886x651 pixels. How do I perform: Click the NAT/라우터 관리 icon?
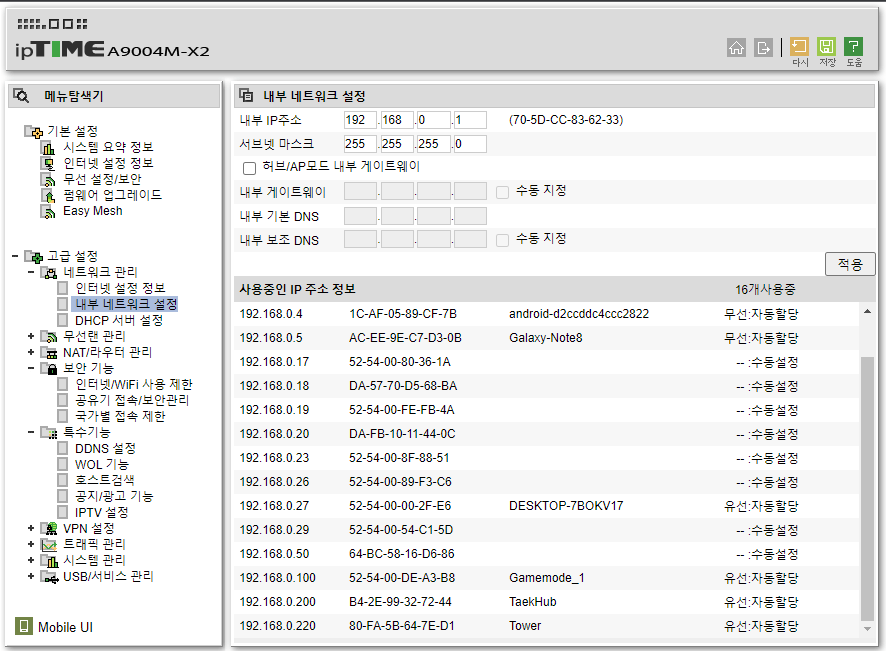point(49,353)
